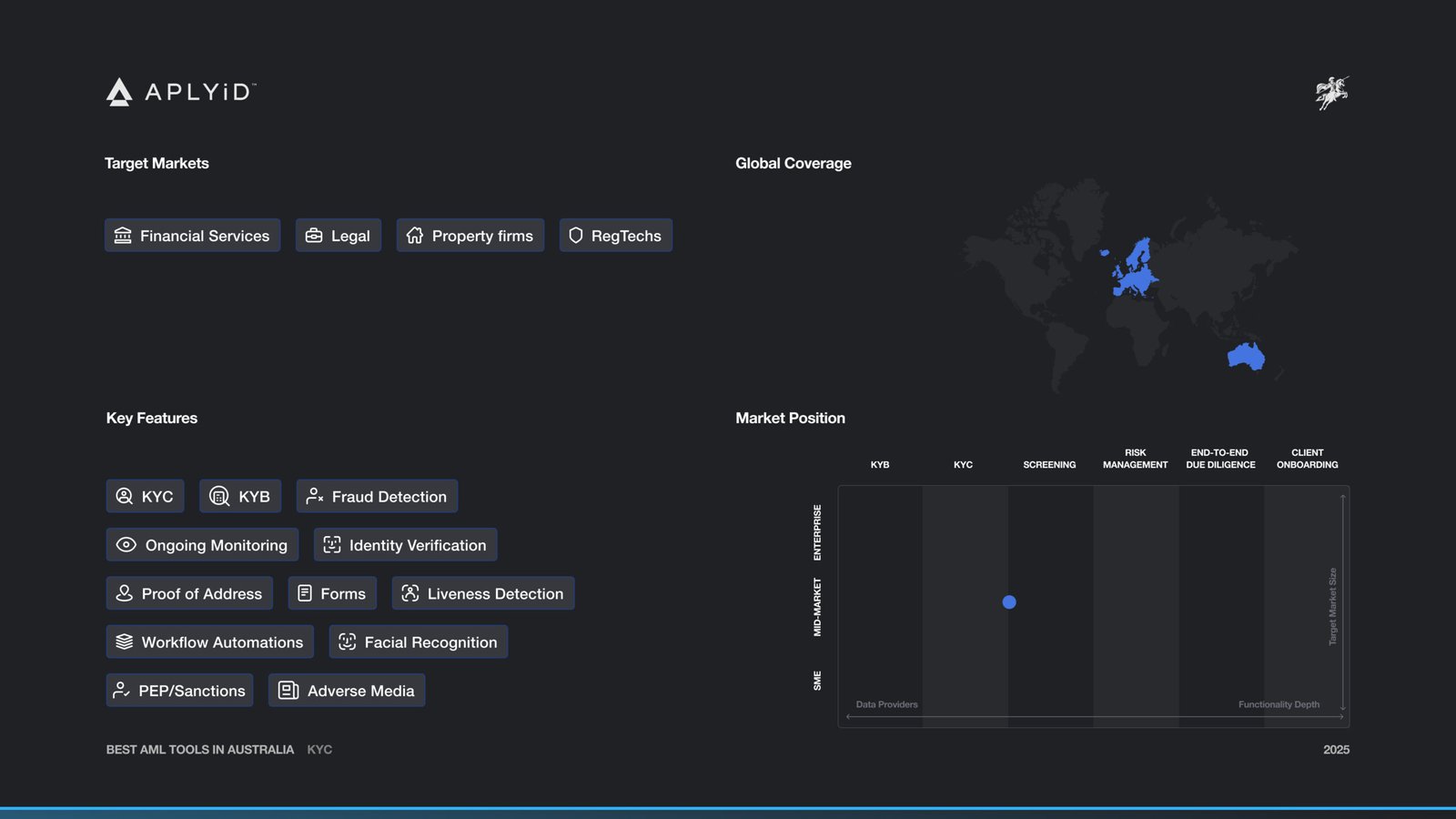Click the Data Providers label
The image size is (1456, 819).
[x=886, y=704]
